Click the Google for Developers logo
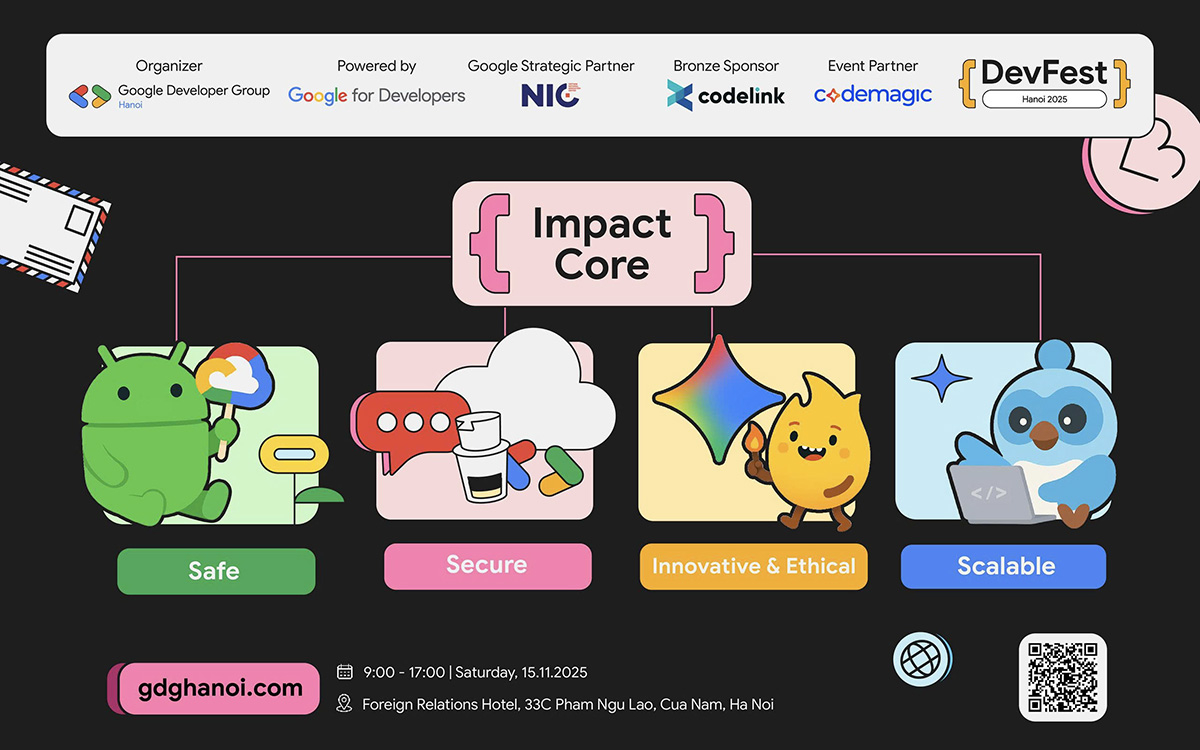The width and height of the screenshot is (1200, 750). [376, 96]
